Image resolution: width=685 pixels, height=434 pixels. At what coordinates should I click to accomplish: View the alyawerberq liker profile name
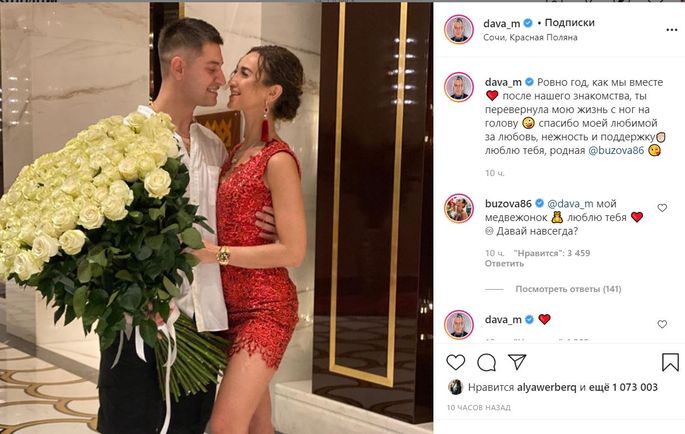(547, 387)
